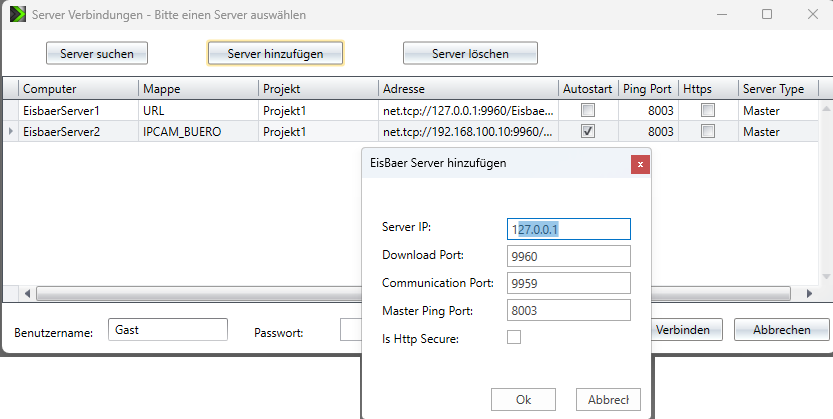
Task: Click the Server suchen button
Action: (x=97, y=53)
